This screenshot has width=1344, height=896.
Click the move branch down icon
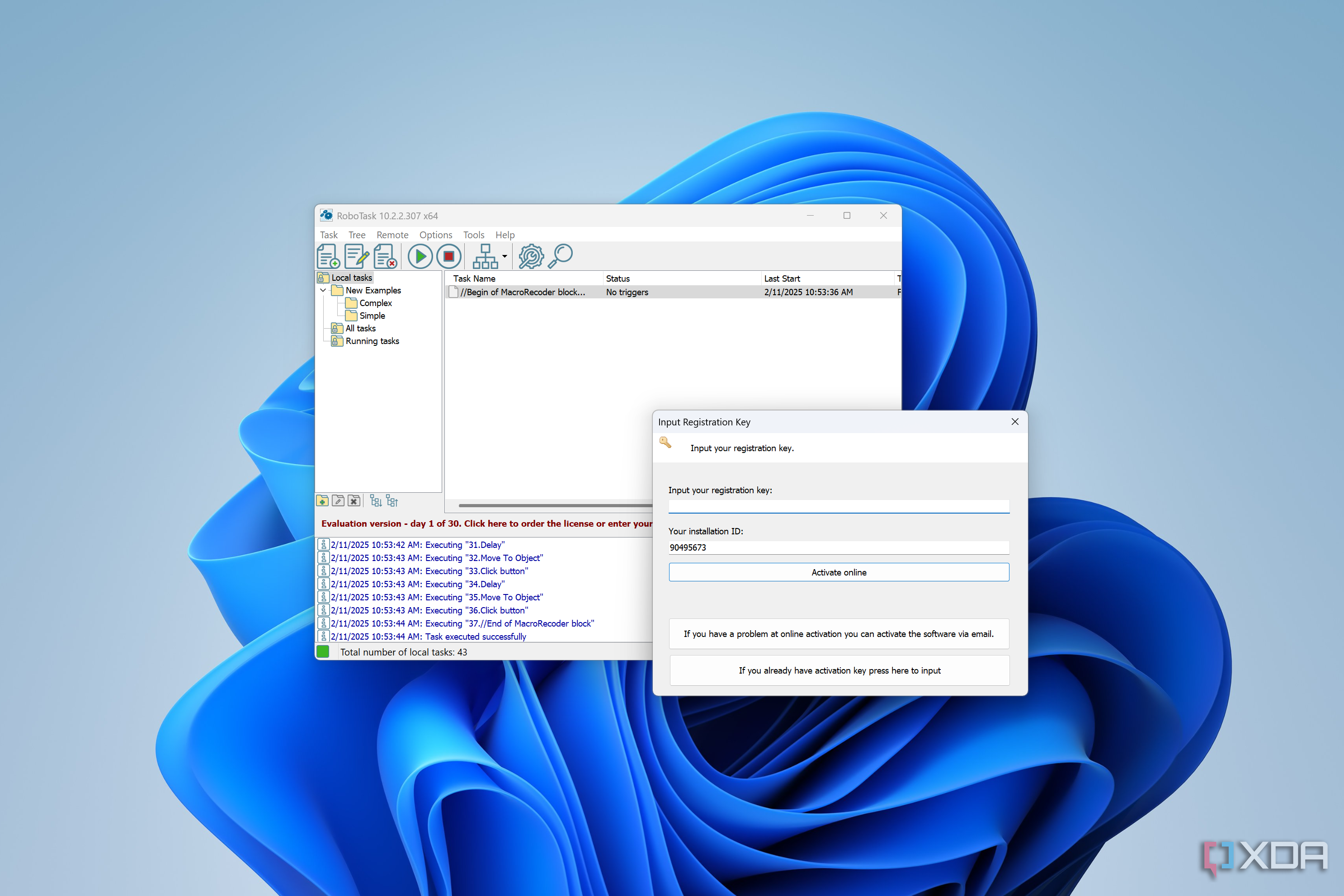[x=376, y=500]
